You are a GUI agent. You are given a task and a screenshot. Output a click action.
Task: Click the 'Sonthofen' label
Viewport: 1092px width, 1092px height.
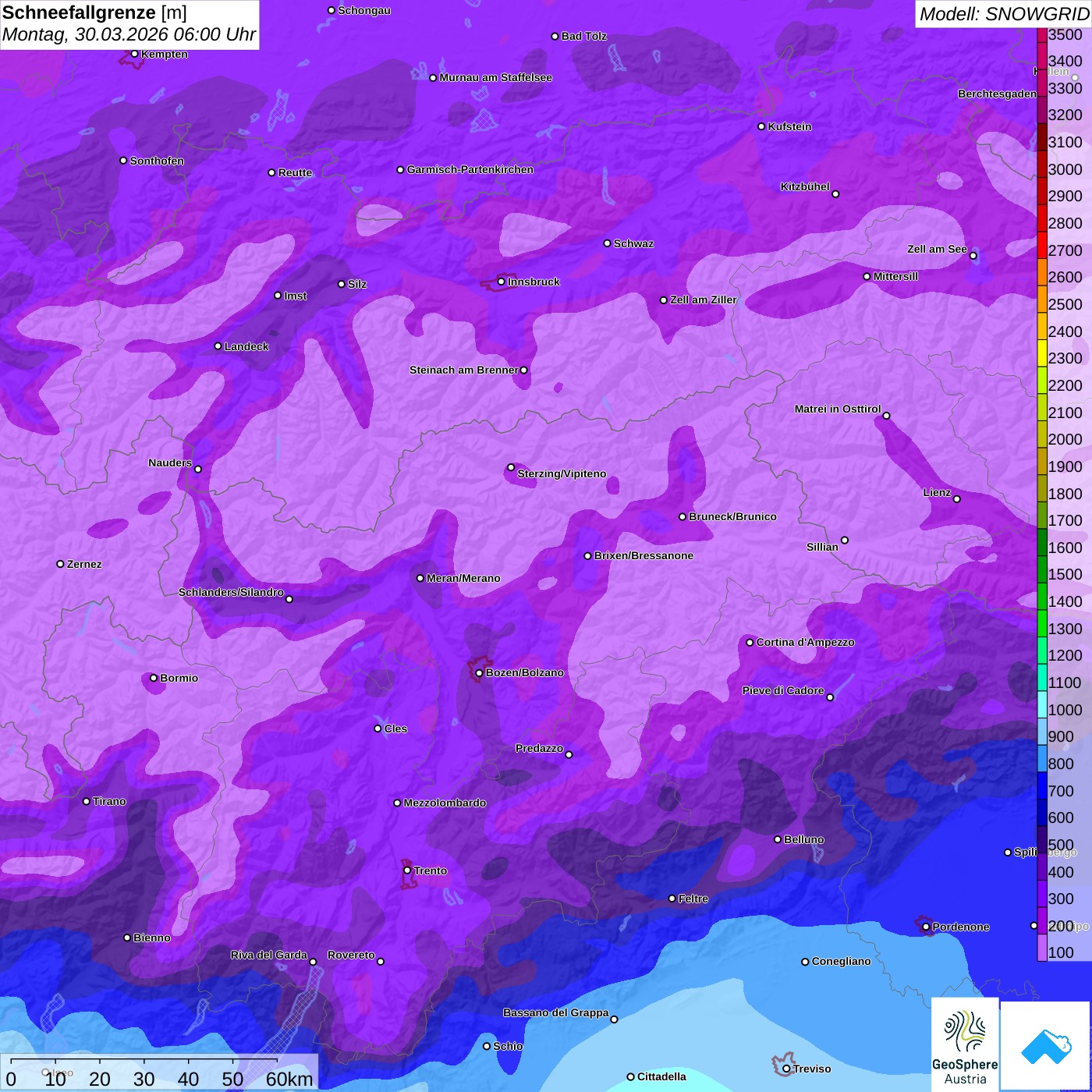tap(157, 161)
